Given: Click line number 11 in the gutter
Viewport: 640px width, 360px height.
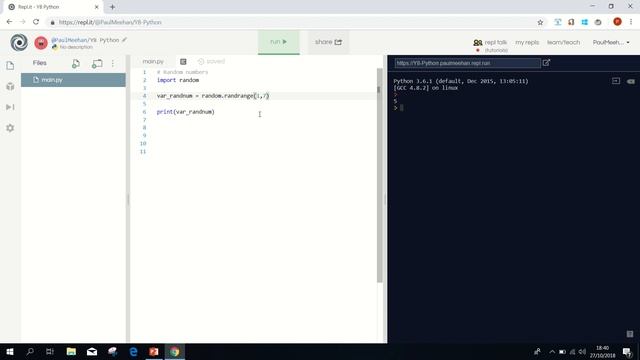Looking at the screenshot, I should 143,151.
